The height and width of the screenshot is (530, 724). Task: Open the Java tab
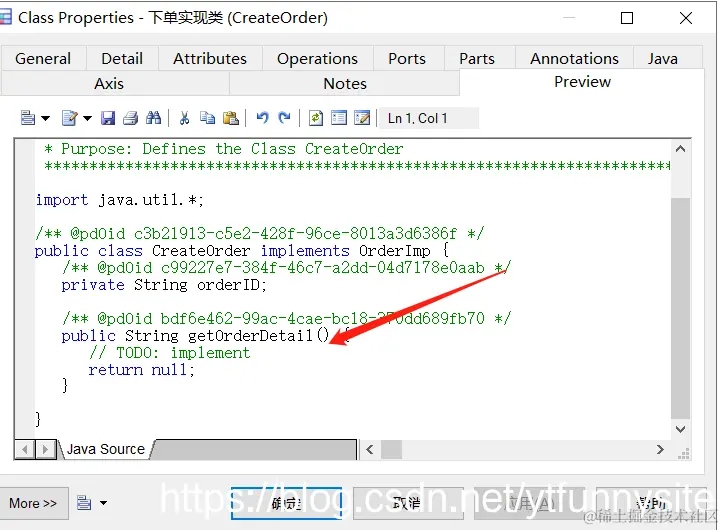point(663,59)
